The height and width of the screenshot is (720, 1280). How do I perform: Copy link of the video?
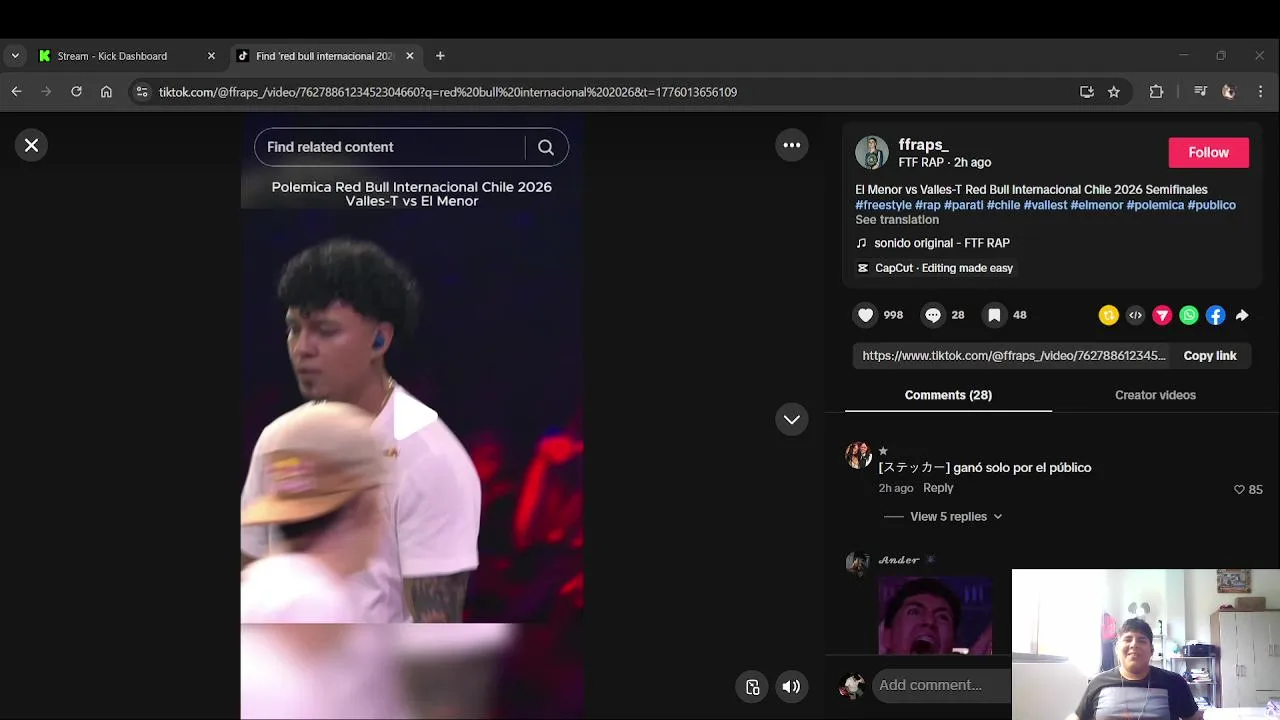click(x=1210, y=356)
